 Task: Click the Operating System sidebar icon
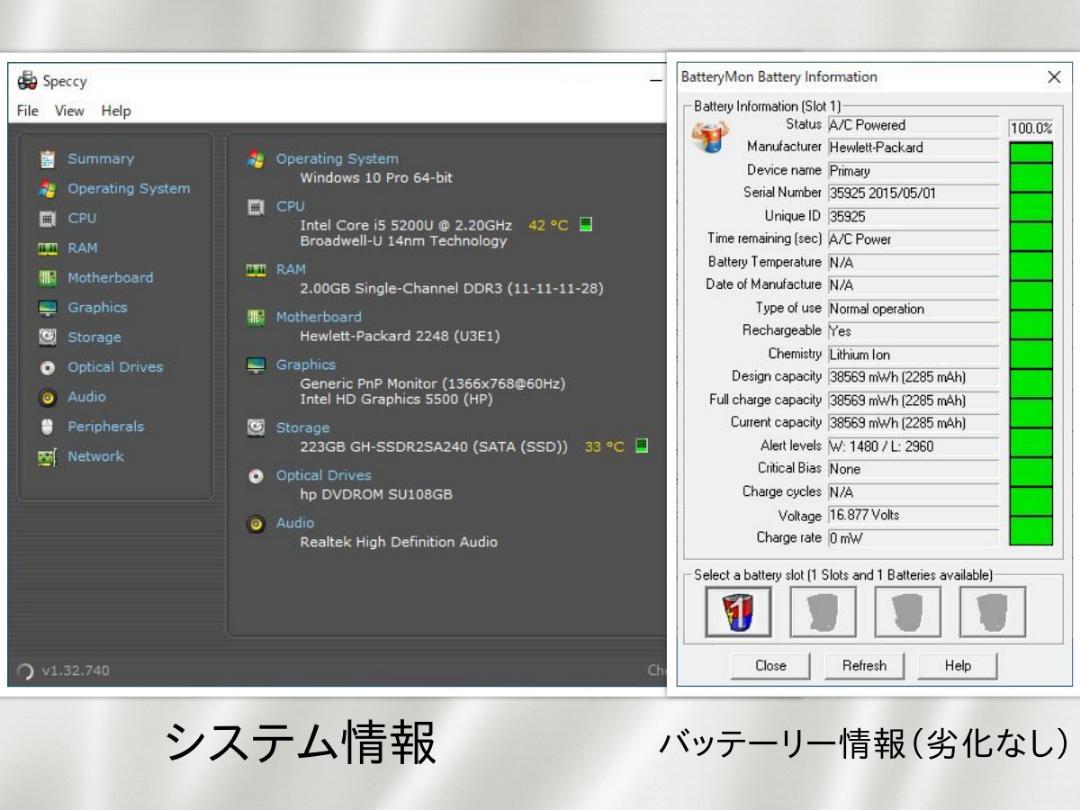click(47, 189)
